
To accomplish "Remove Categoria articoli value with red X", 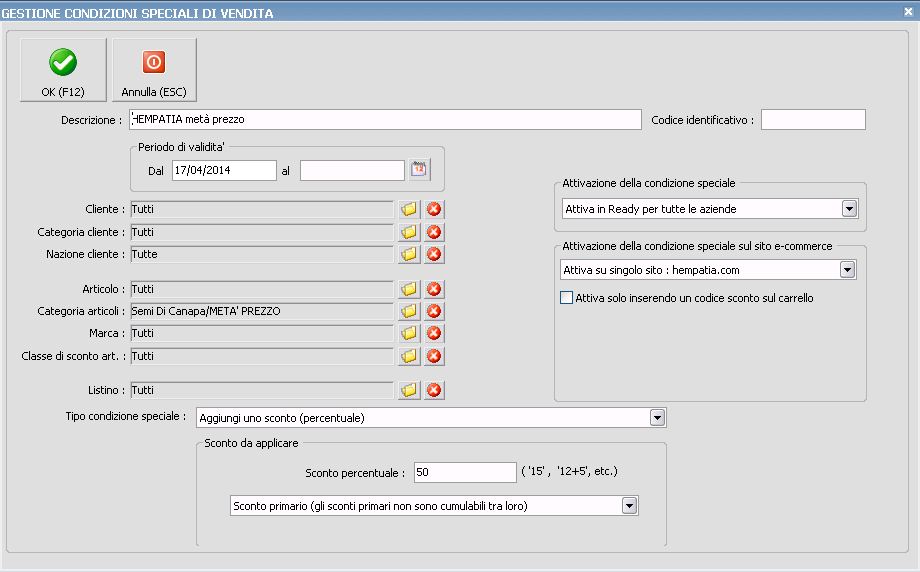I will (x=434, y=311).
